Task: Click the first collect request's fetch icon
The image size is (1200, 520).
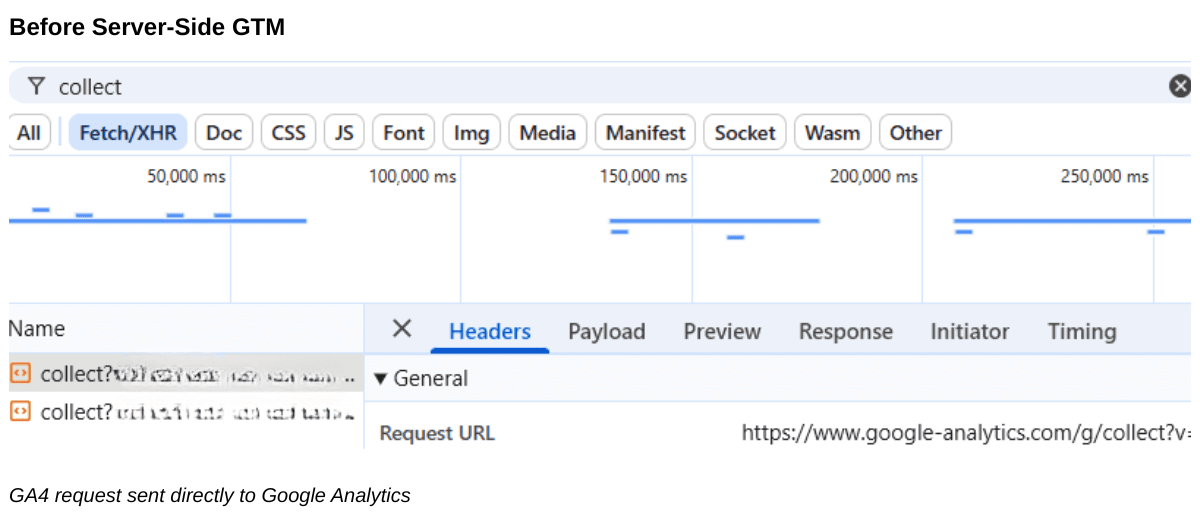Action: point(21,374)
